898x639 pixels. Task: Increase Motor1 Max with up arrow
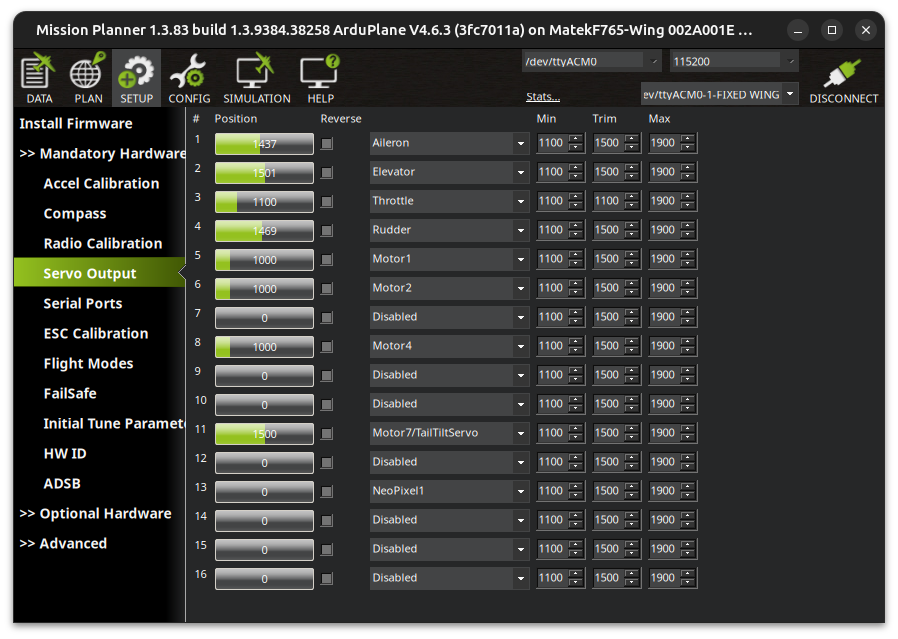tap(688, 255)
